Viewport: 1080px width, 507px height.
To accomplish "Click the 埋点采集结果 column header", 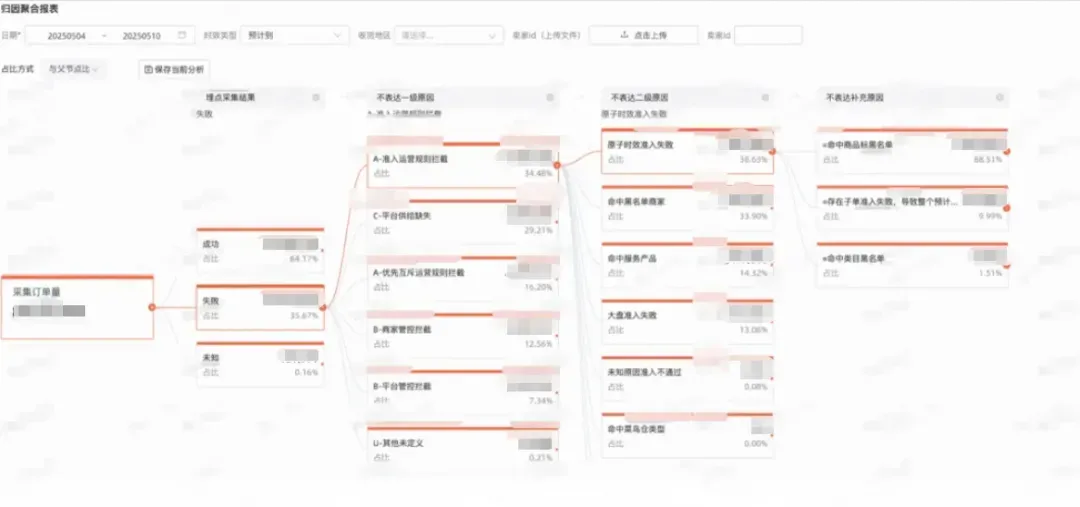I will [260, 98].
